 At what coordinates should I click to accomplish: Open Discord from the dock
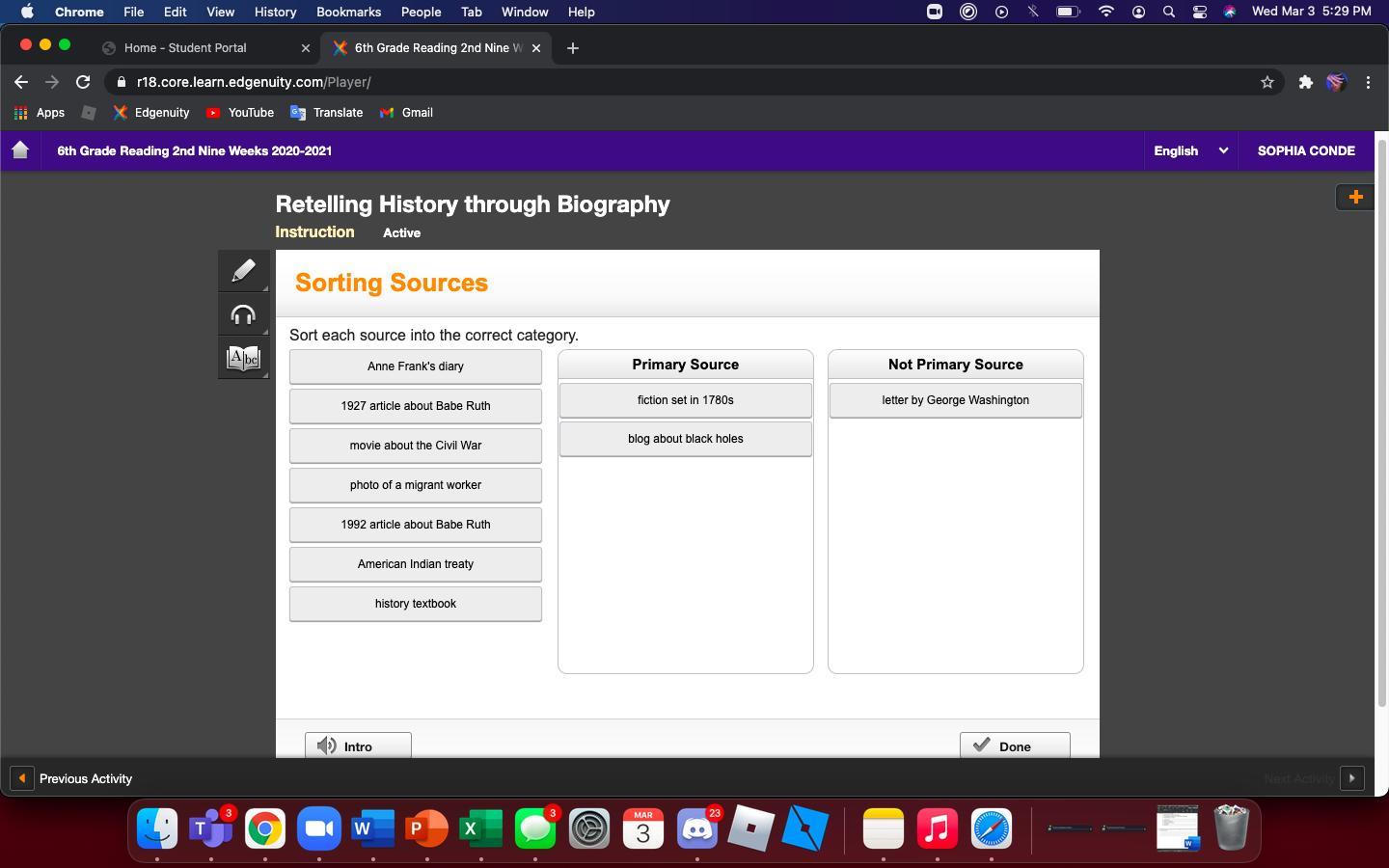pyautogui.click(x=696, y=828)
